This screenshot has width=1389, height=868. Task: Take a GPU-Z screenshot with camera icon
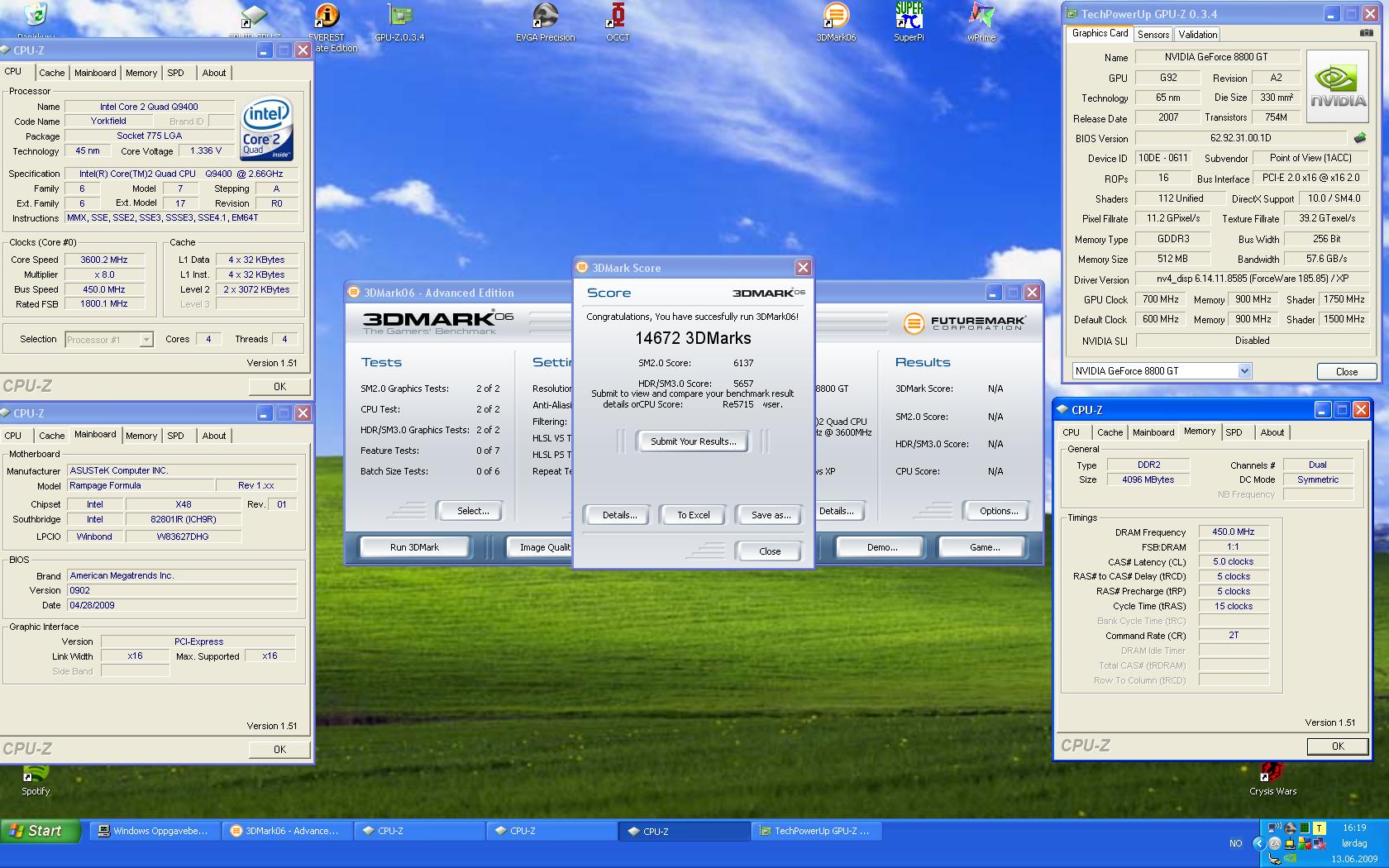pyautogui.click(x=1366, y=33)
